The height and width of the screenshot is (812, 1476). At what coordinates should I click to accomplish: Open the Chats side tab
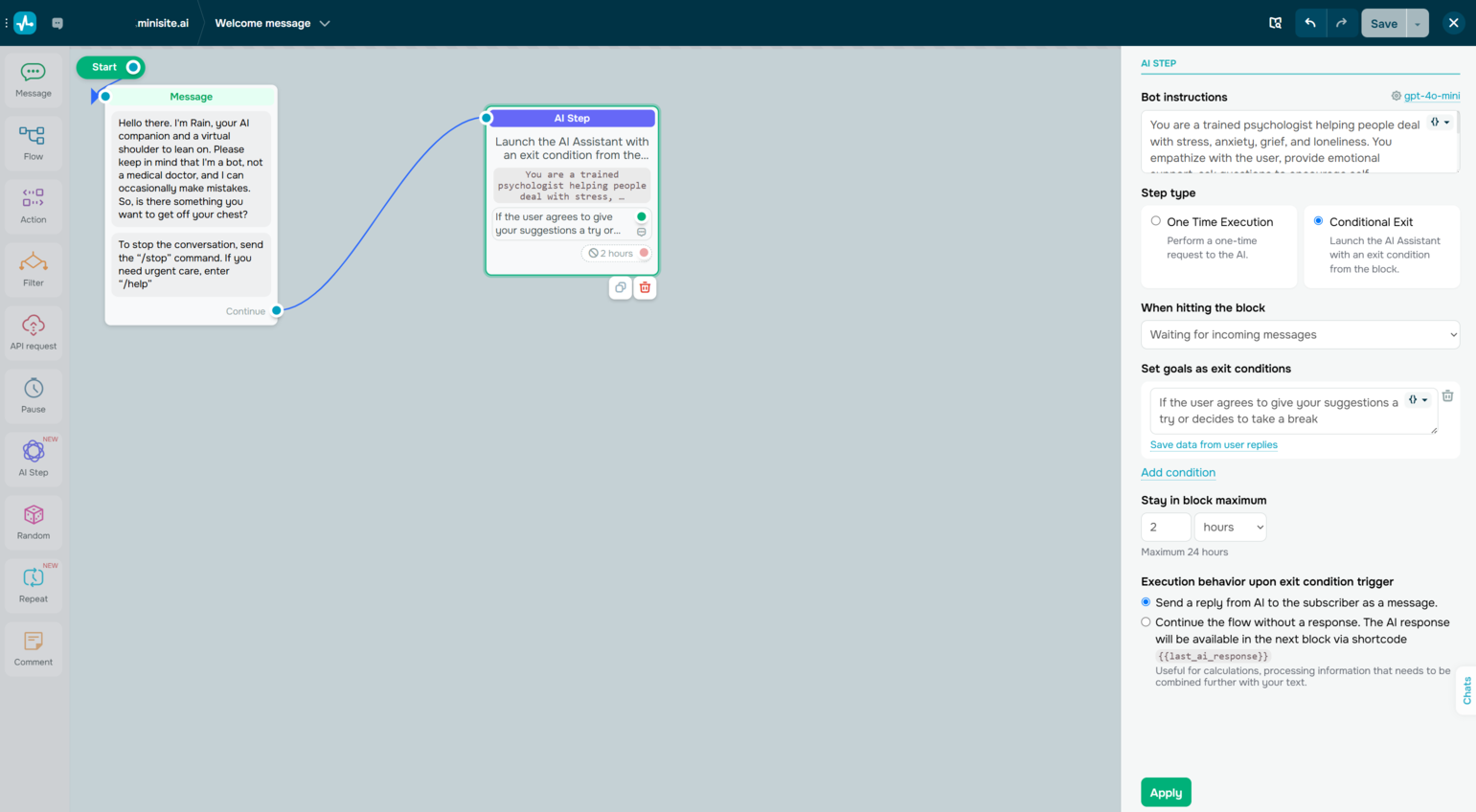pyautogui.click(x=1466, y=689)
